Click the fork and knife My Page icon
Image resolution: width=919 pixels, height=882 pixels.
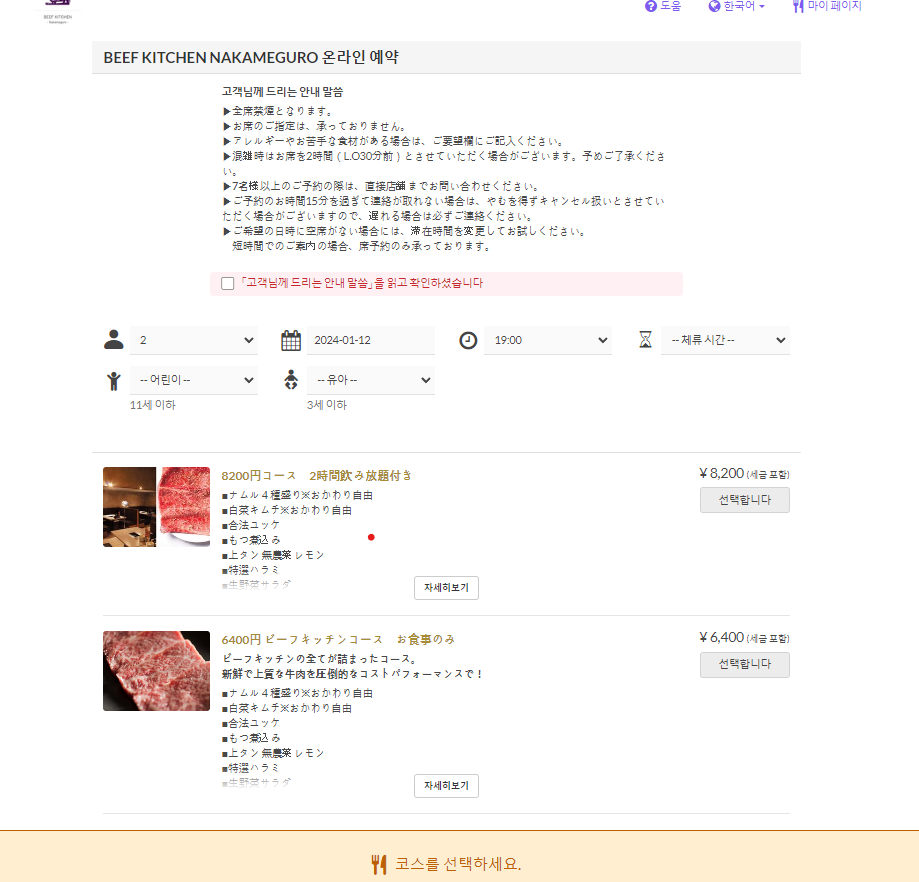coord(798,6)
